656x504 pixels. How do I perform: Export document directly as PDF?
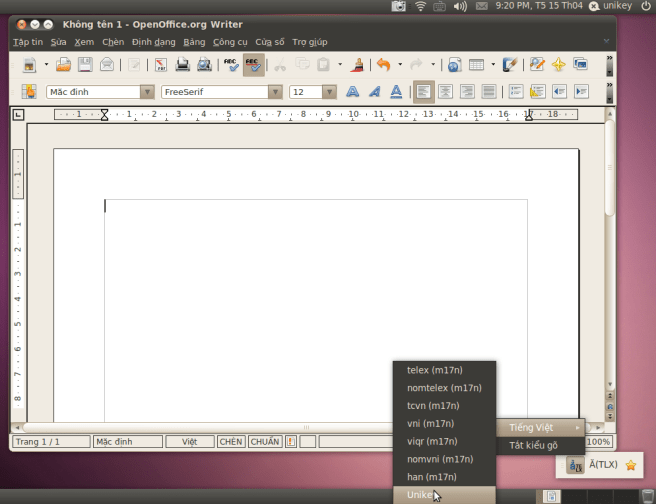(160, 65)
